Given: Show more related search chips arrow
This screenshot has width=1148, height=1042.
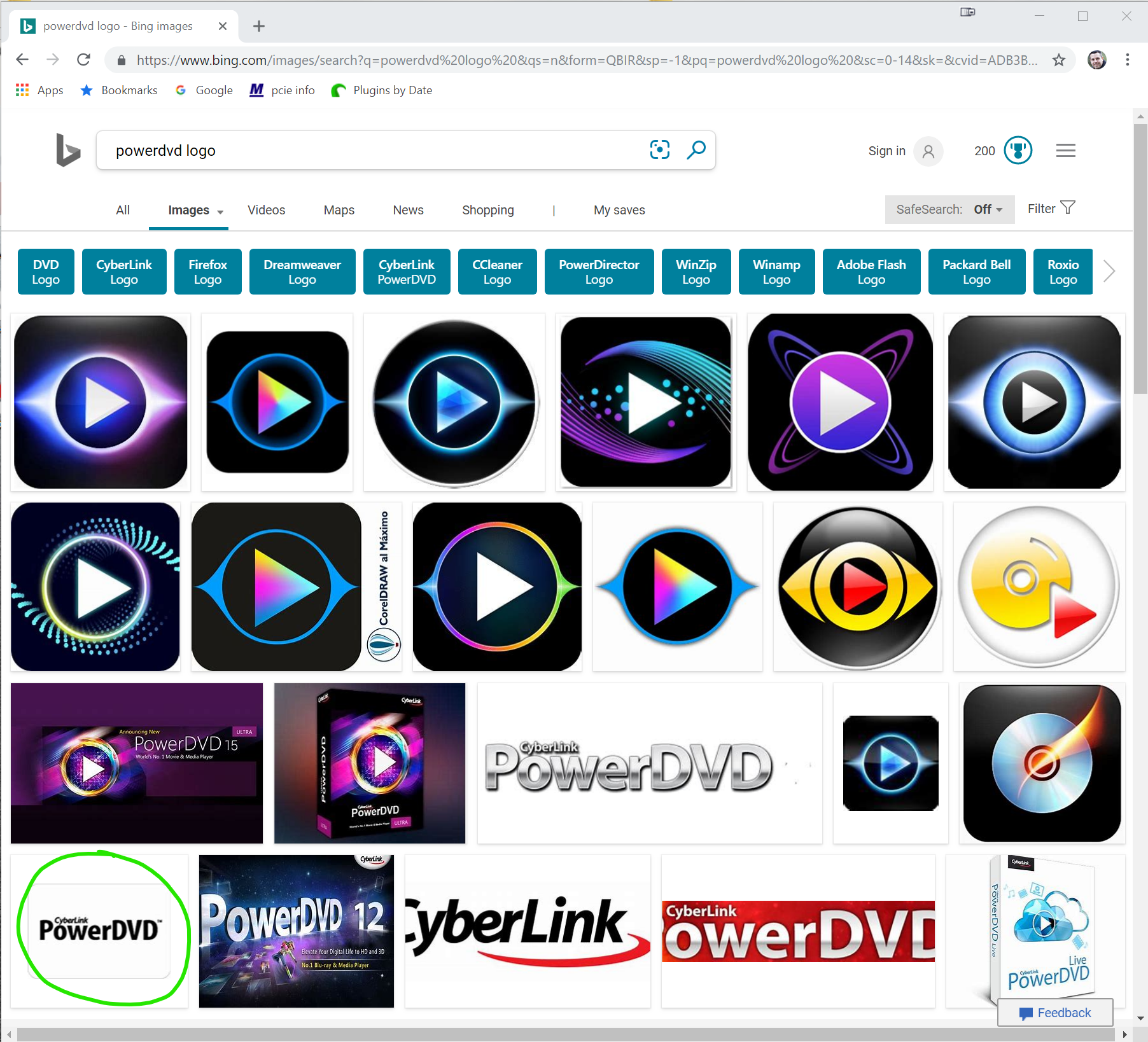Looking at the screenshot, I should point(1109,271).
